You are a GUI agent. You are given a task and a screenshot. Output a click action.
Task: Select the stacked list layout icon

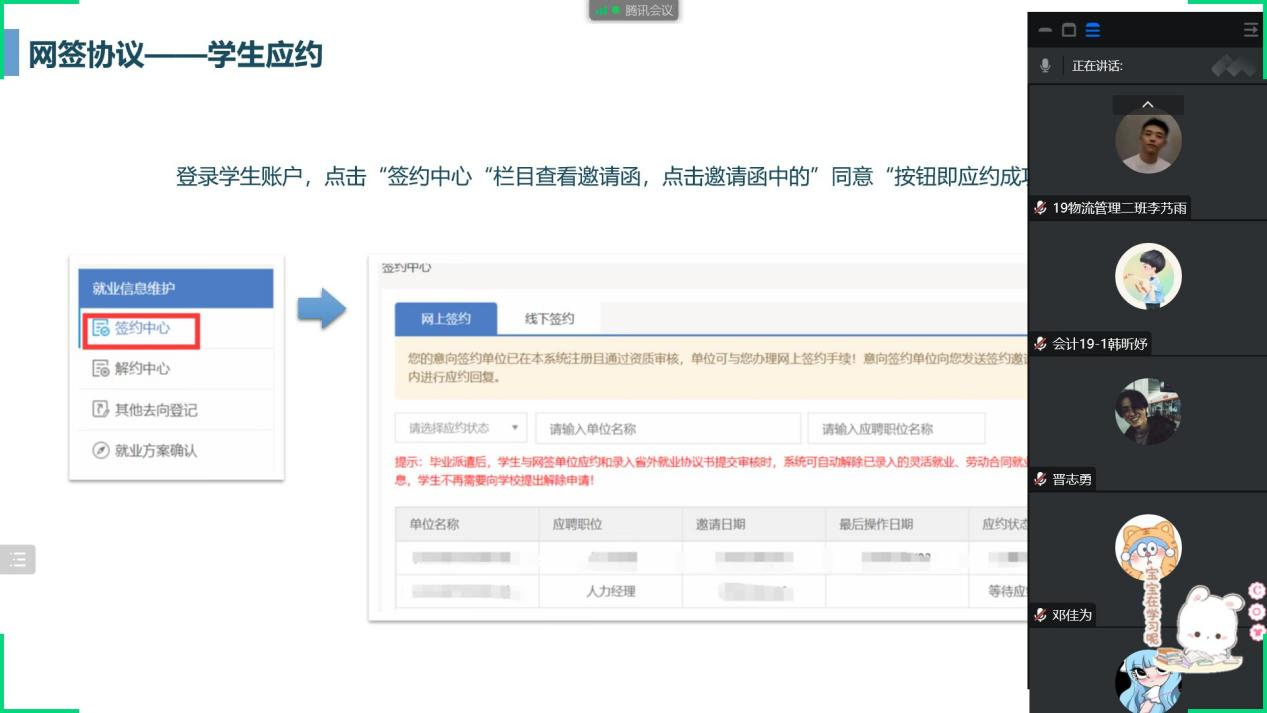1093,30
